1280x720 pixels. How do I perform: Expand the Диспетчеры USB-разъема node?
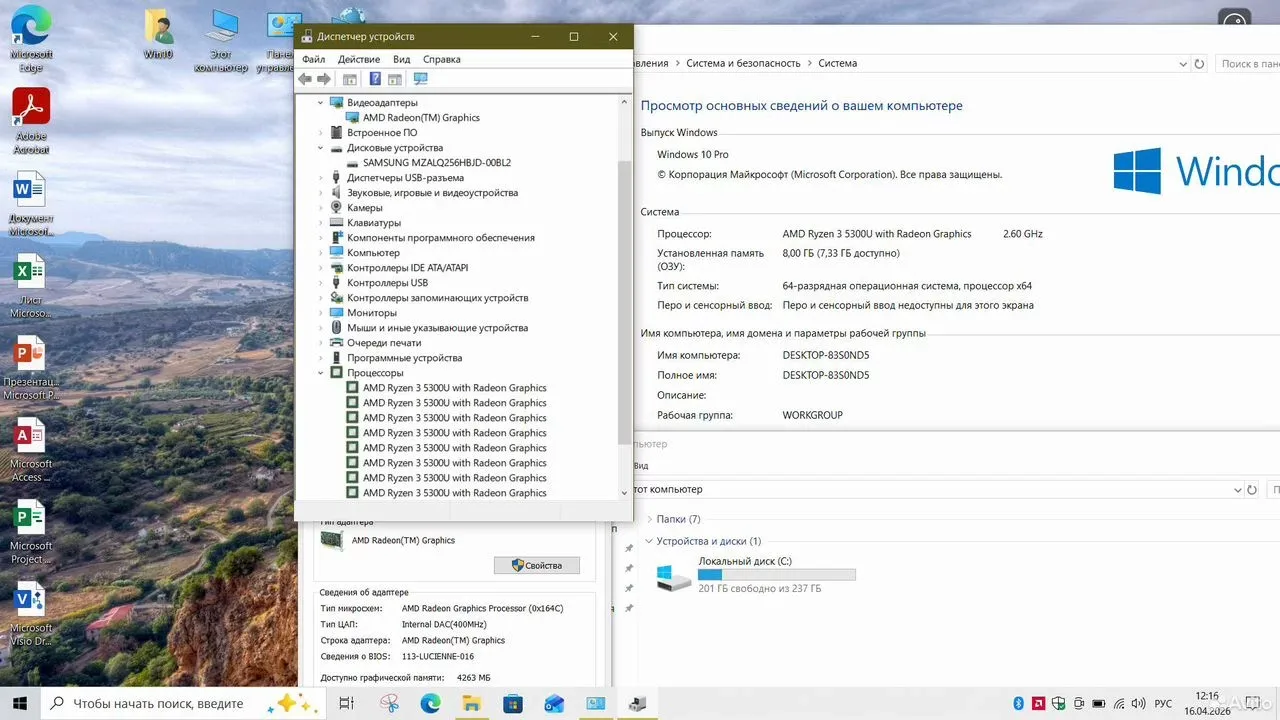pos(321,178)
